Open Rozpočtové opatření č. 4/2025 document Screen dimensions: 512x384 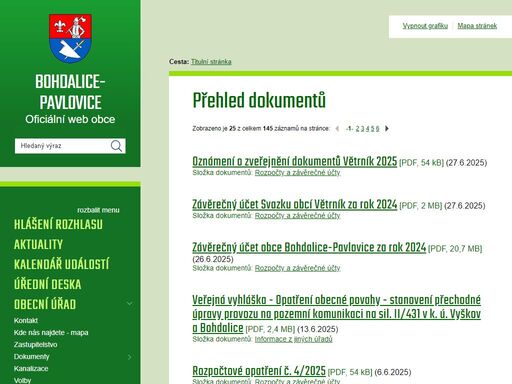coord(259,371)
